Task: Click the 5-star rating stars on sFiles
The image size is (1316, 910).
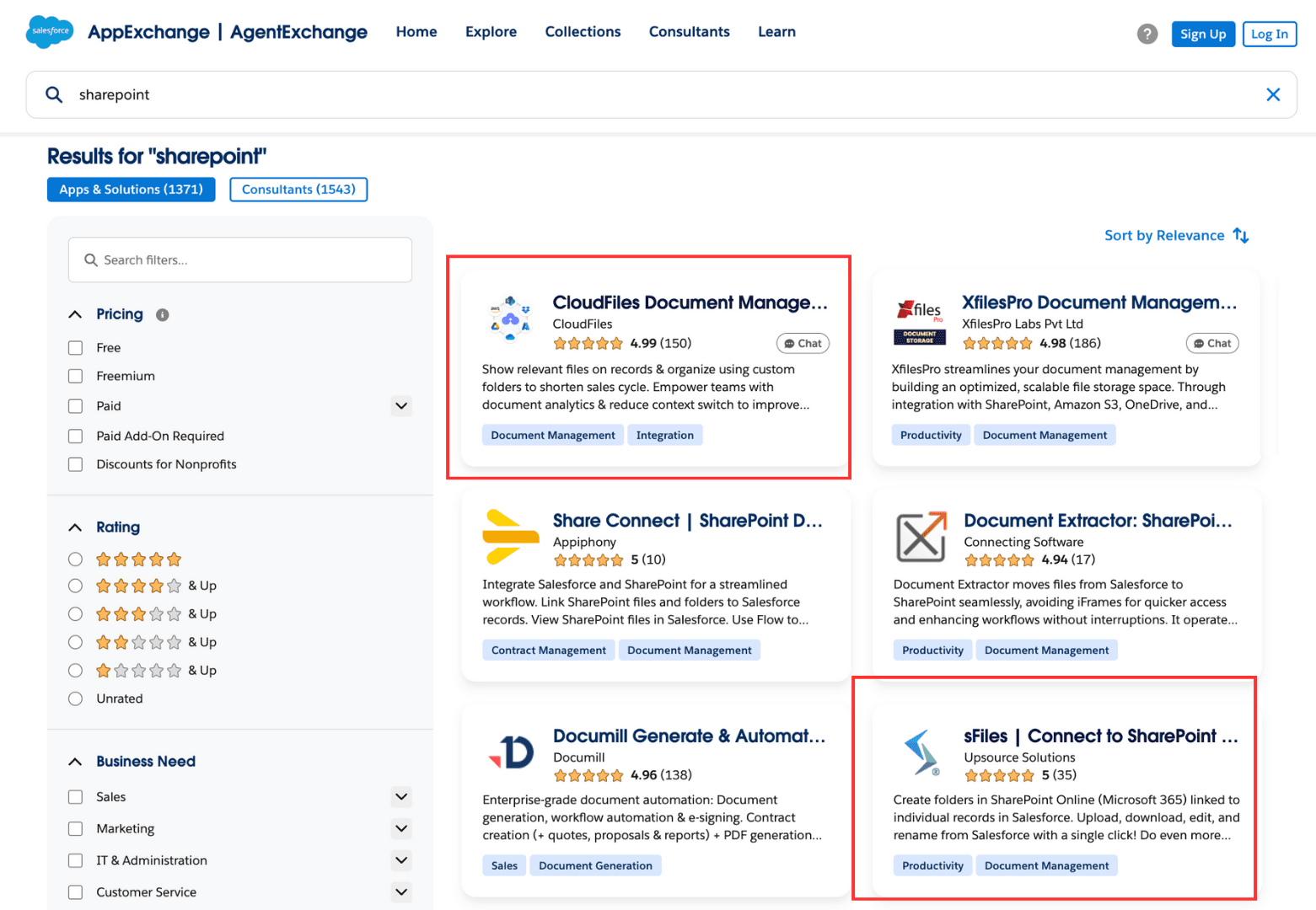Action: tap(999, 775)
